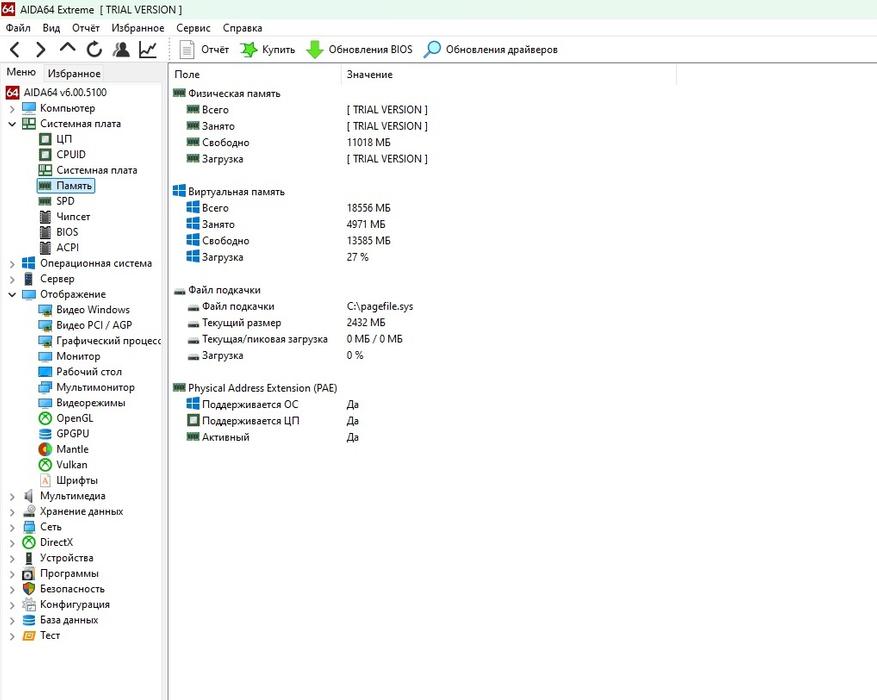The width and height of the screenshot is (877, 700).
Task: Click the Отчёт report toolbar button
Action: point(204,50)
